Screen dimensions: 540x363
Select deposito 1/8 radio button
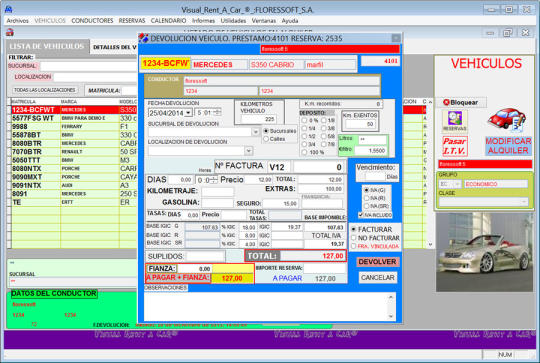324,121
